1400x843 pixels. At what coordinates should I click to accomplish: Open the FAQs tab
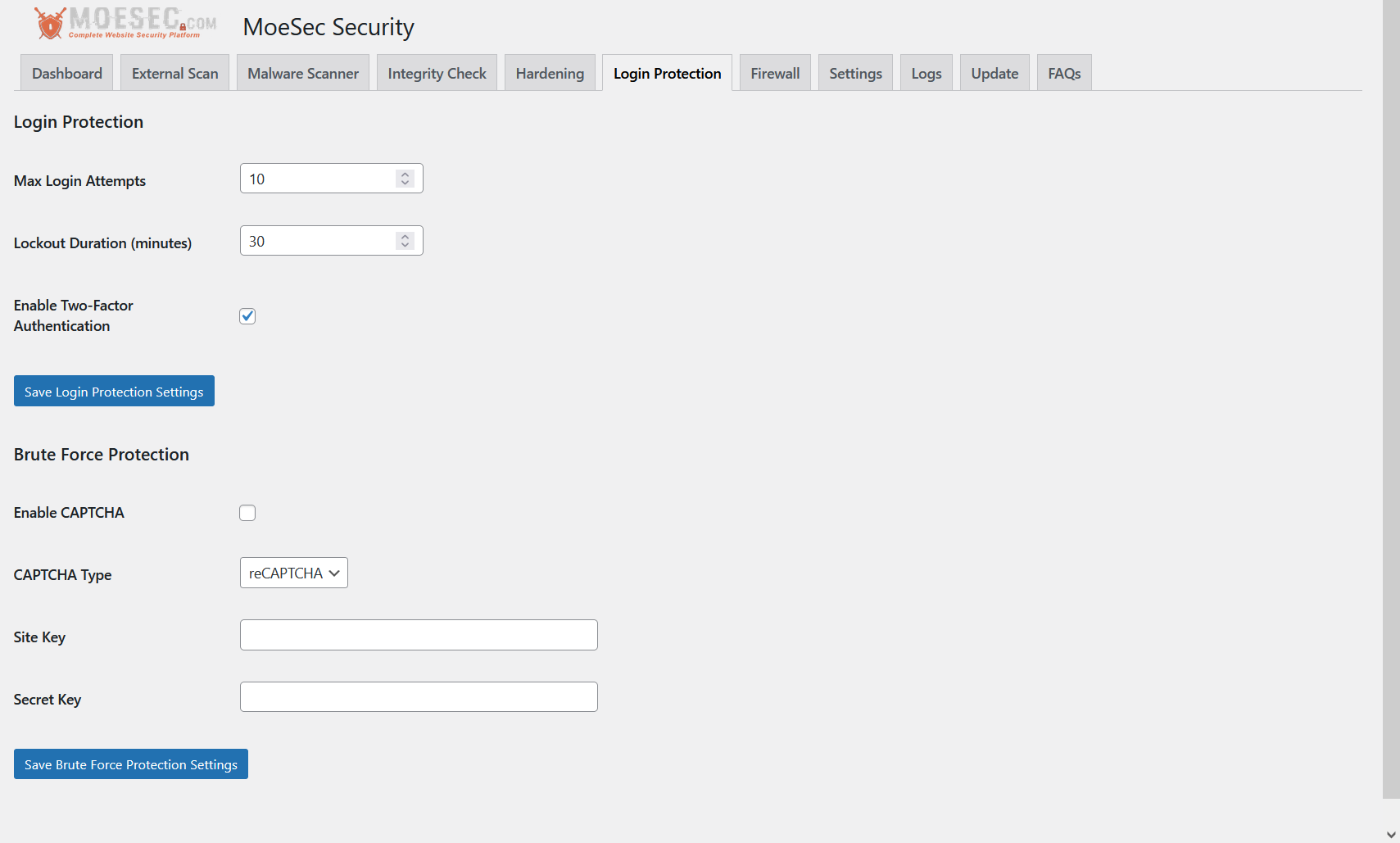[1064, 74]
